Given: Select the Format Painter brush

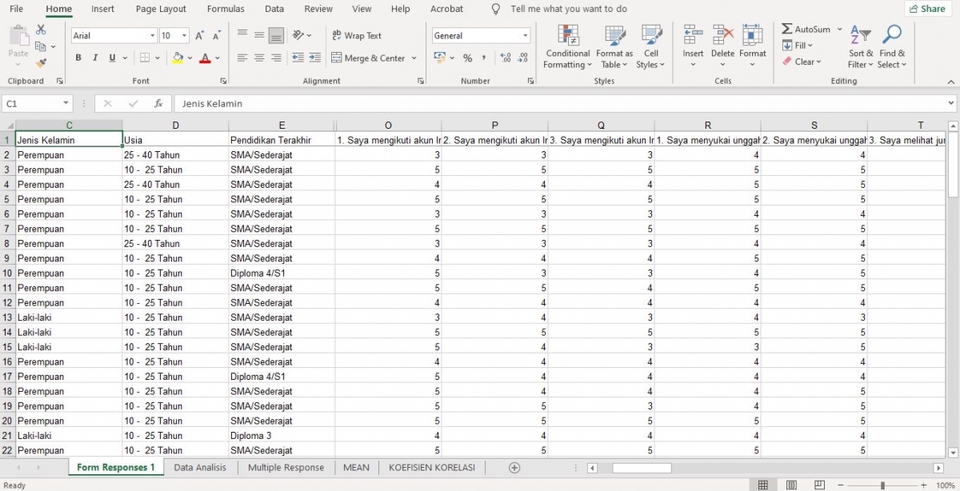Looking at the screenshot, I should (x=41, y=62).
